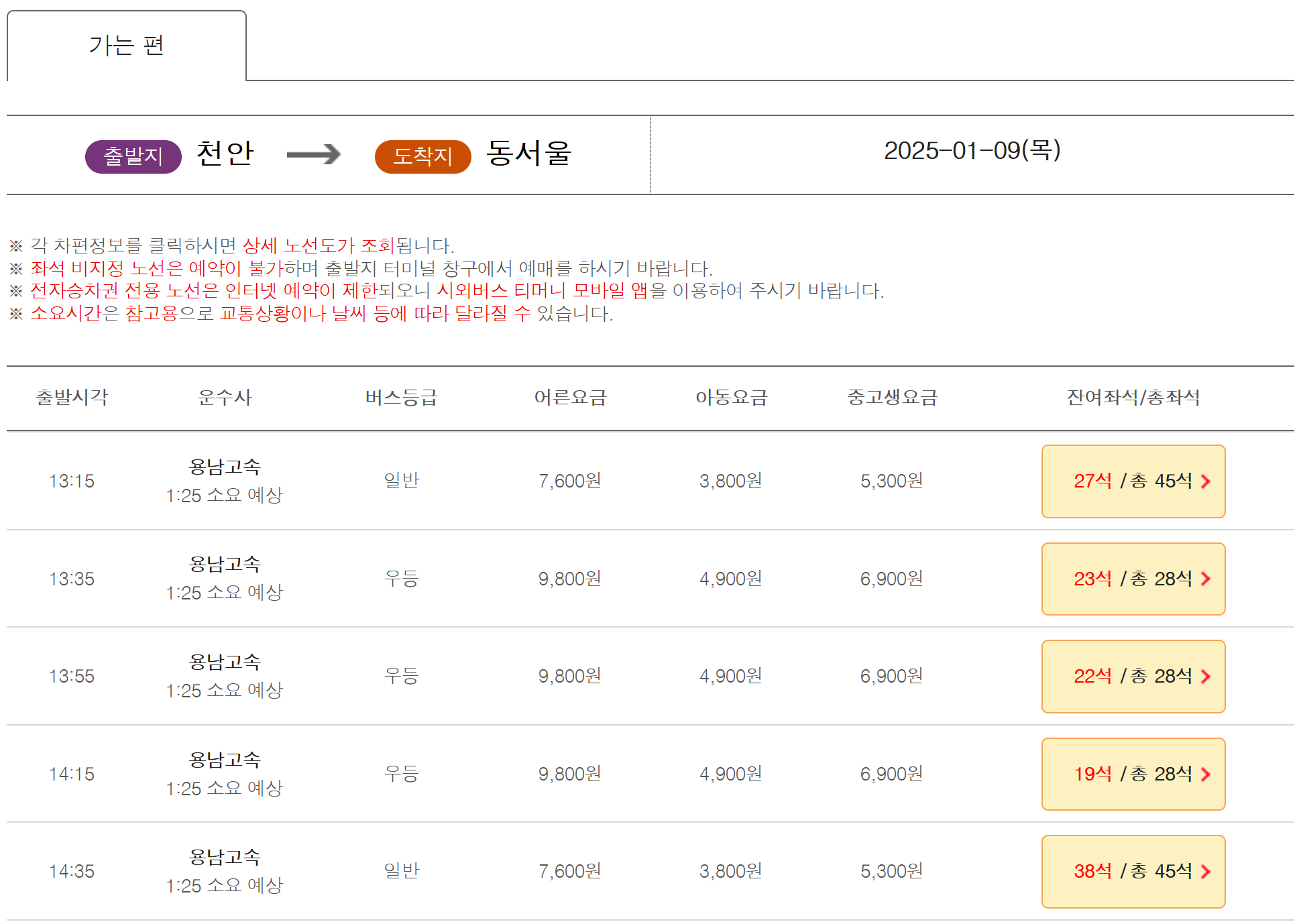Click the 잔여좌석/총좌석 column header
Viewport: 1303px width, 924px height.
pyautogui.click(x=1133, y=398)
